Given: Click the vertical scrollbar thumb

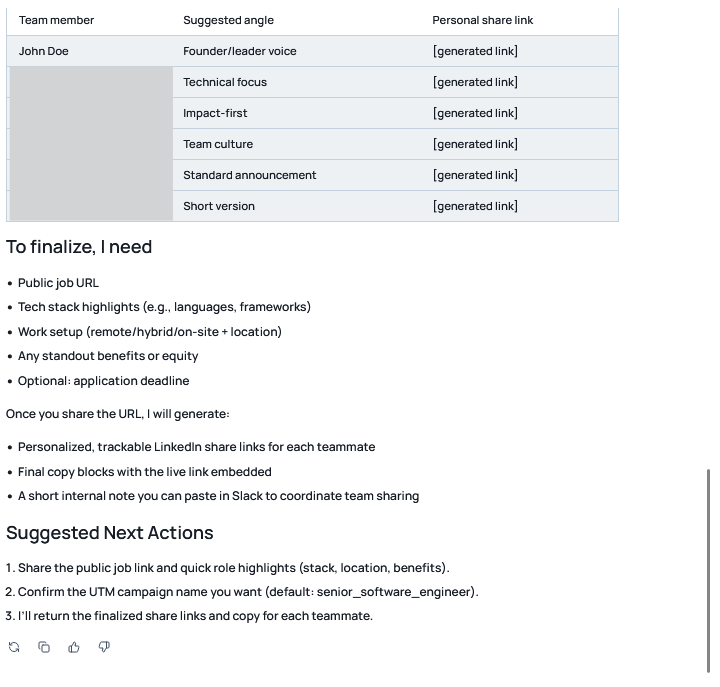Looking at the screenshot, I should tap(709, 570).
